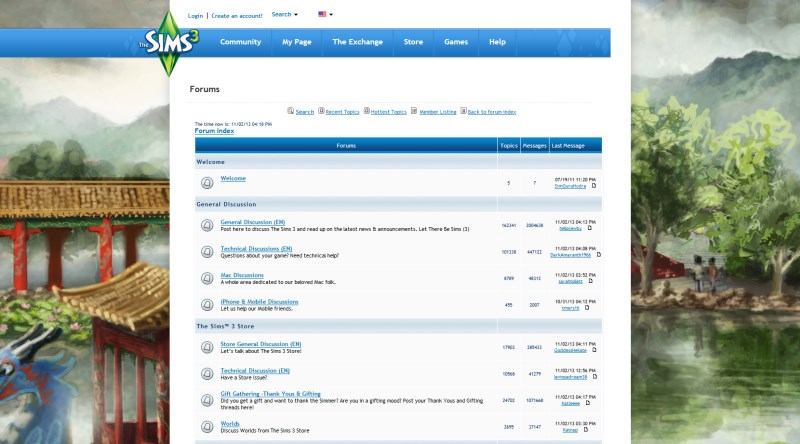Click Back to forum index link
The width and height of the screenshot is (800, 444).
[492, 112]
